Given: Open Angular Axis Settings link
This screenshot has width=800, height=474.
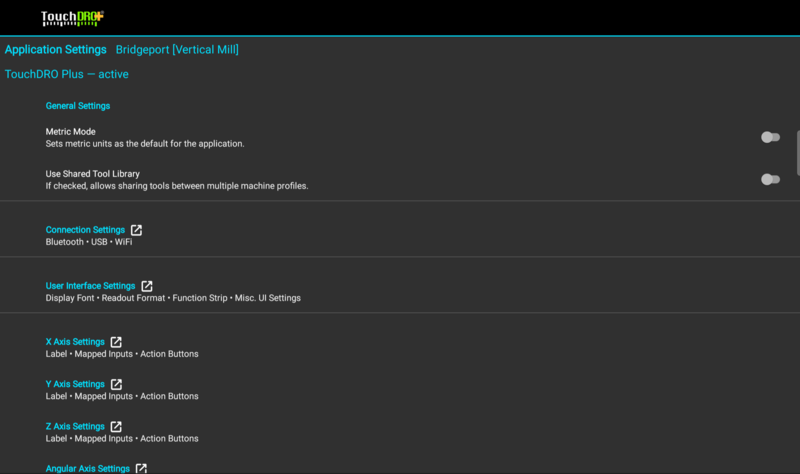Looking at the screenshot, I should (x=88, y=468).
